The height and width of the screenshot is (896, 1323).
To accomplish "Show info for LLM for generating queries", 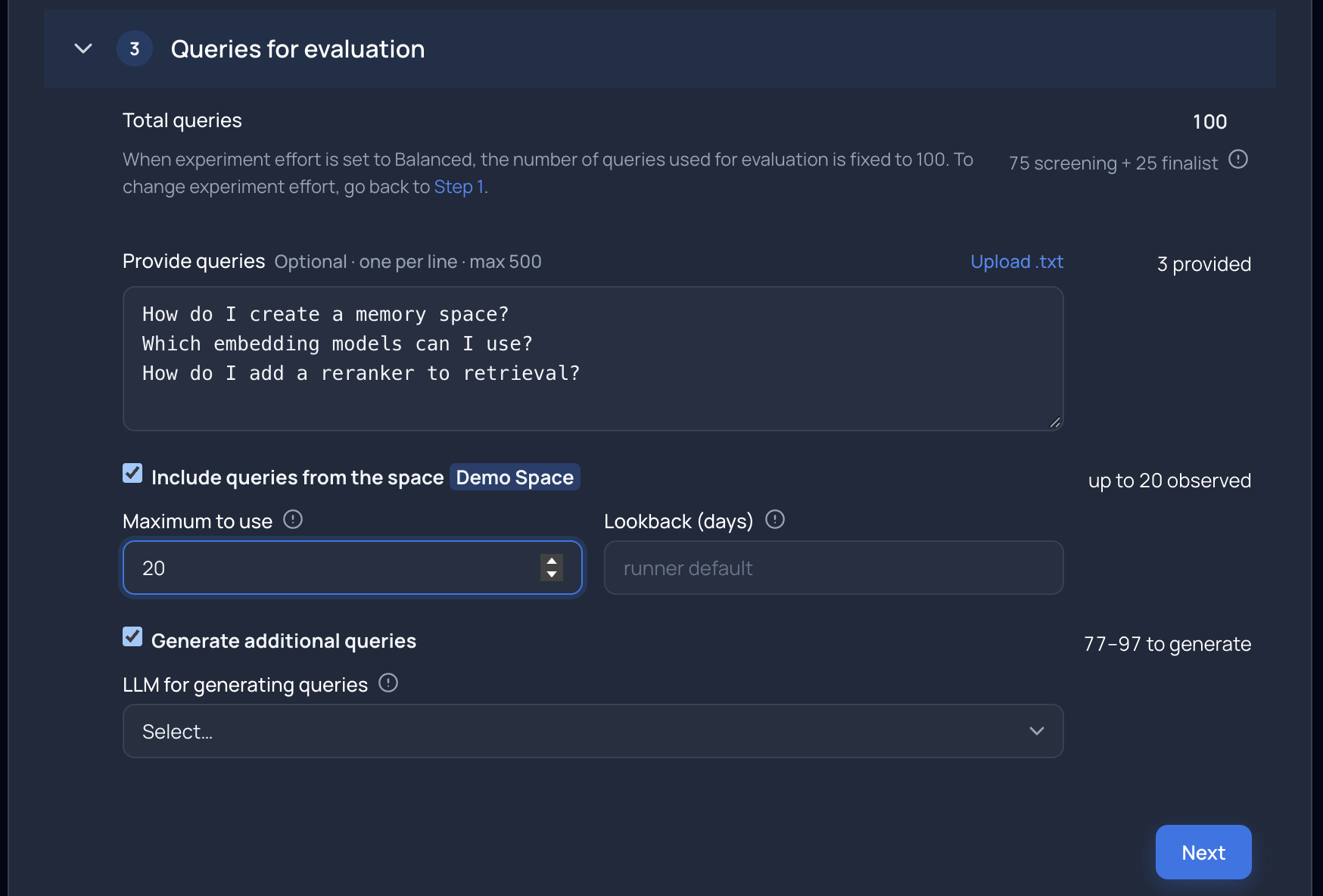I will pyautogui.click(x=388, y=683).
